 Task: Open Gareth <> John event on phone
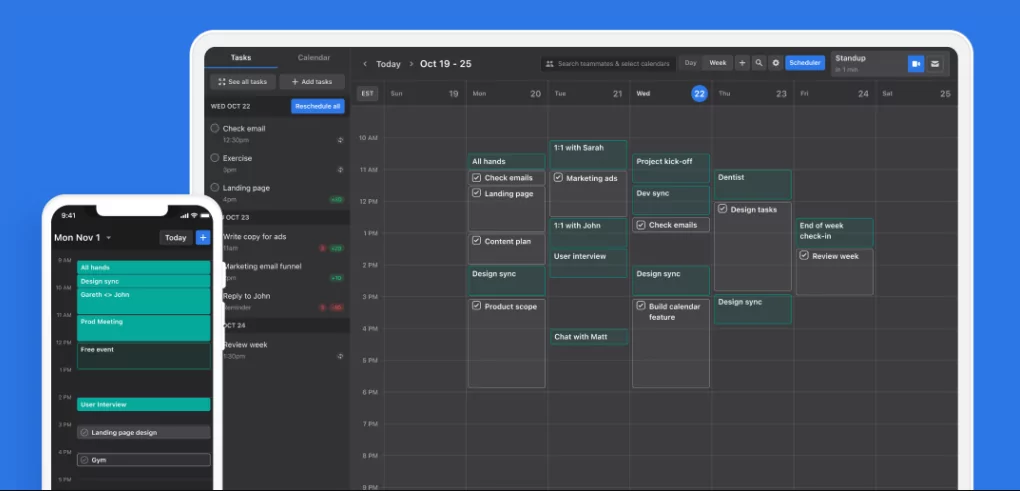click(x=144, y=301)
